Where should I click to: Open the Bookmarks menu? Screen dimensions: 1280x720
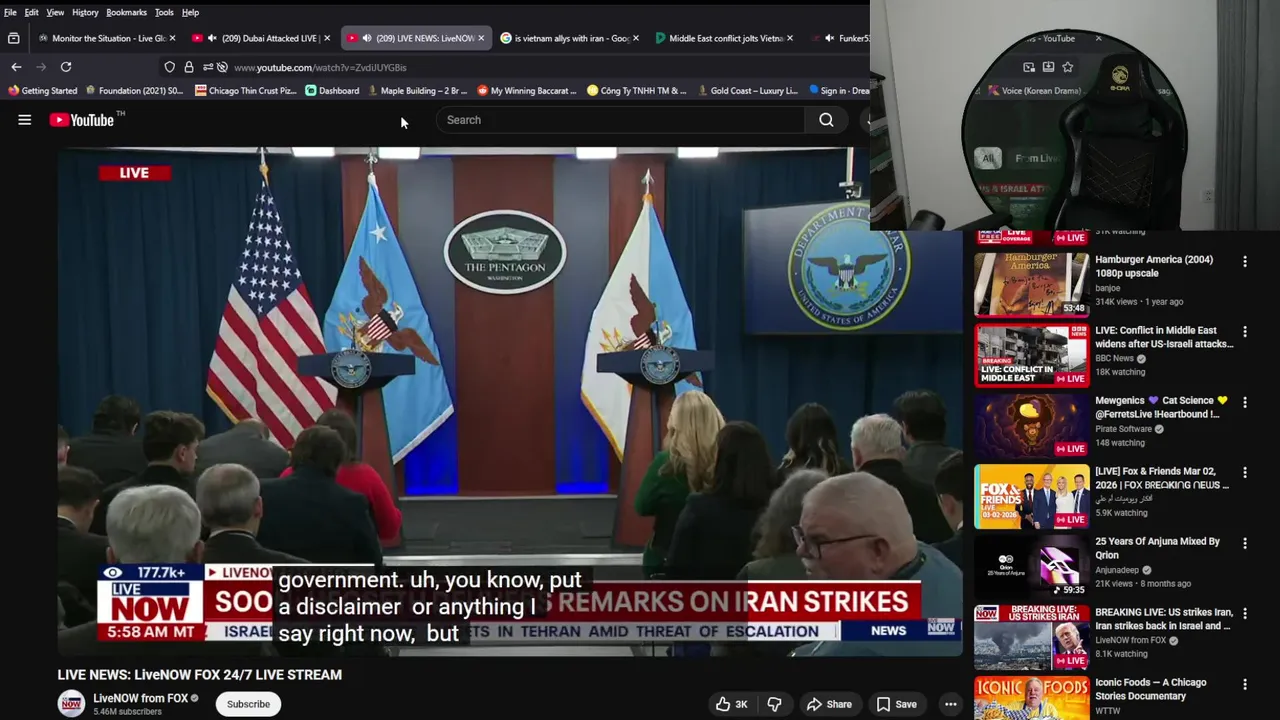126,12
